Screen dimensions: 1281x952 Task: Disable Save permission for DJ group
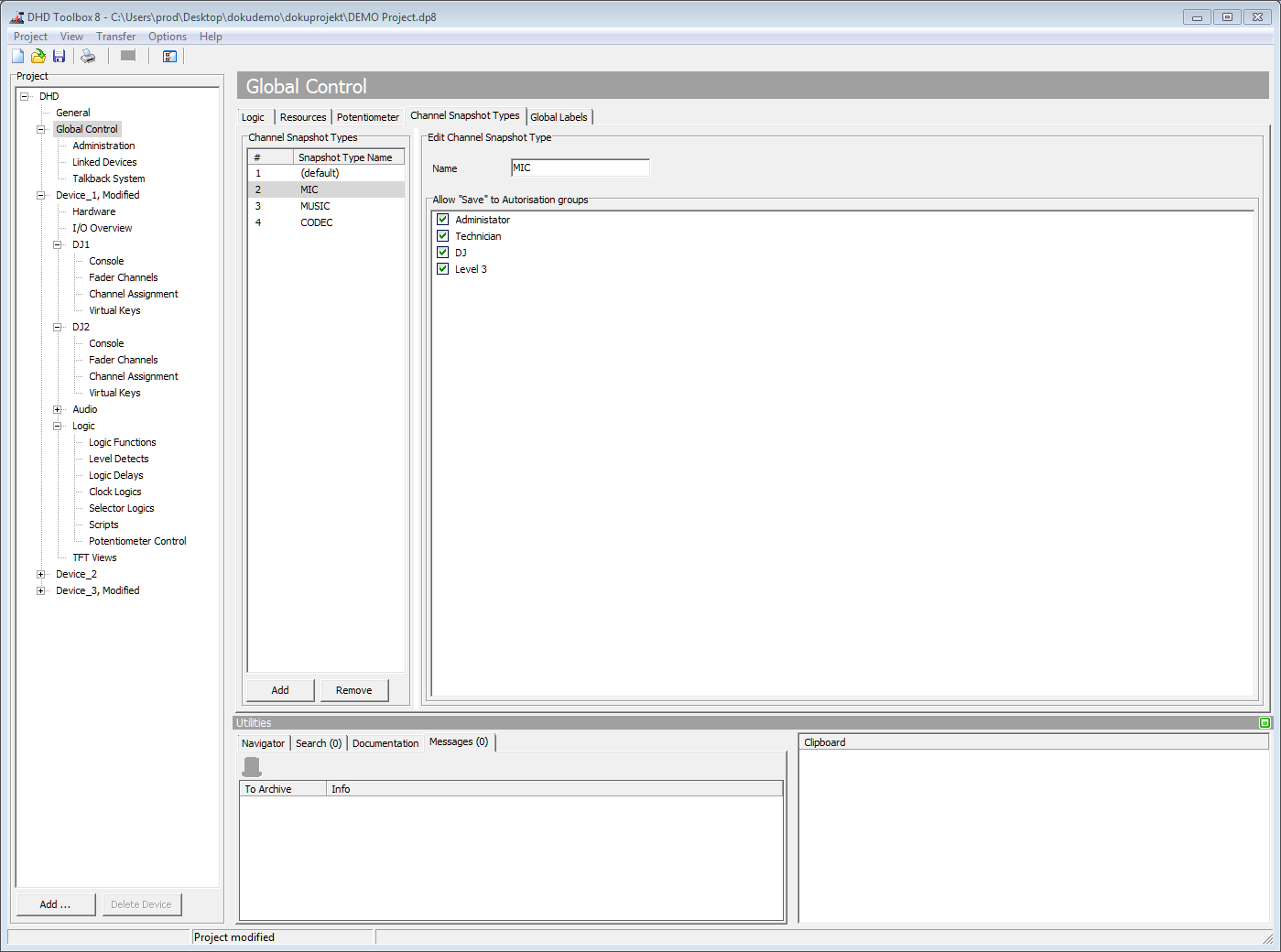[x=443, y=252]
